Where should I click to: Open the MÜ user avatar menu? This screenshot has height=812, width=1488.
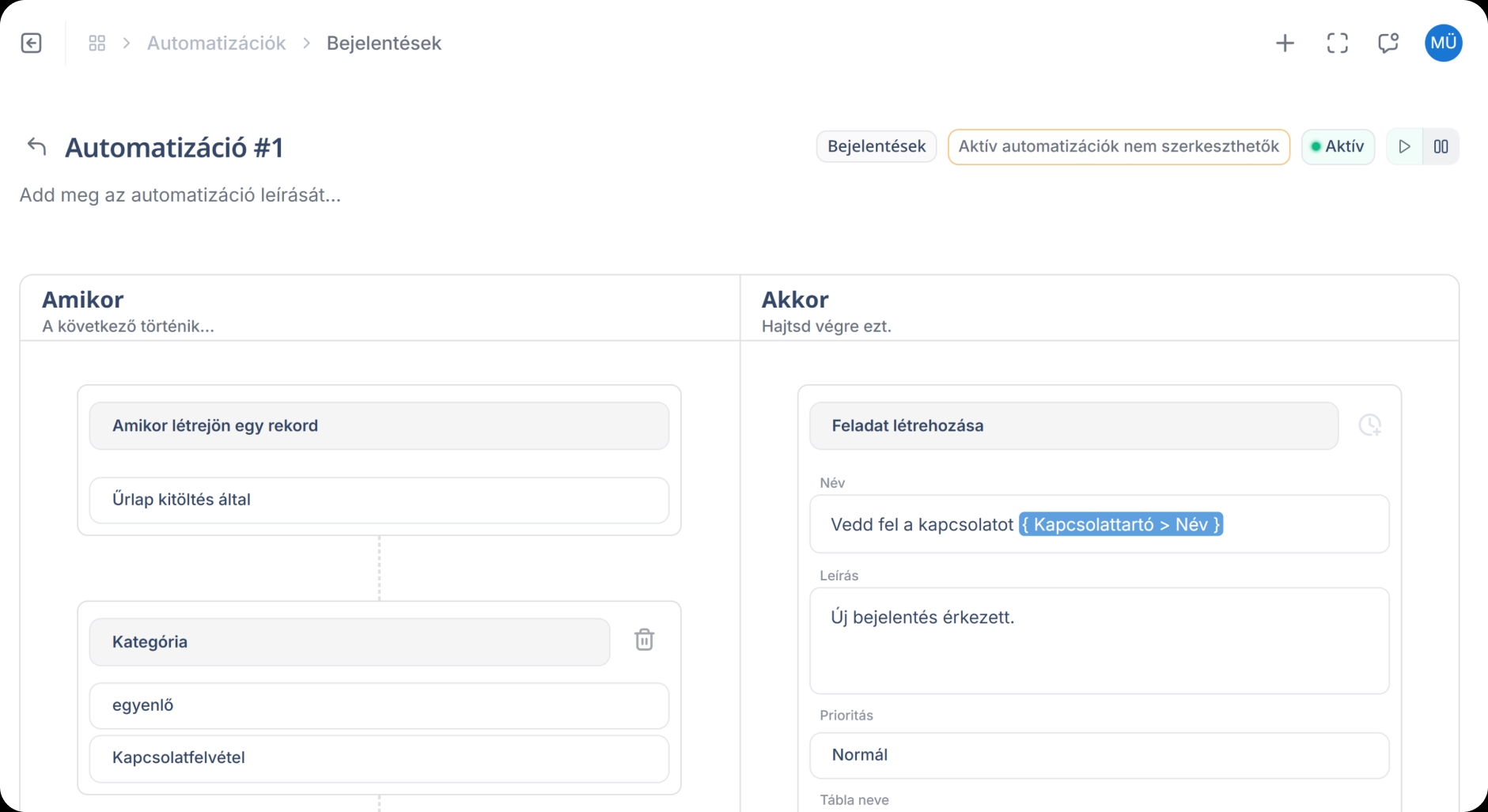(1444, 43)
